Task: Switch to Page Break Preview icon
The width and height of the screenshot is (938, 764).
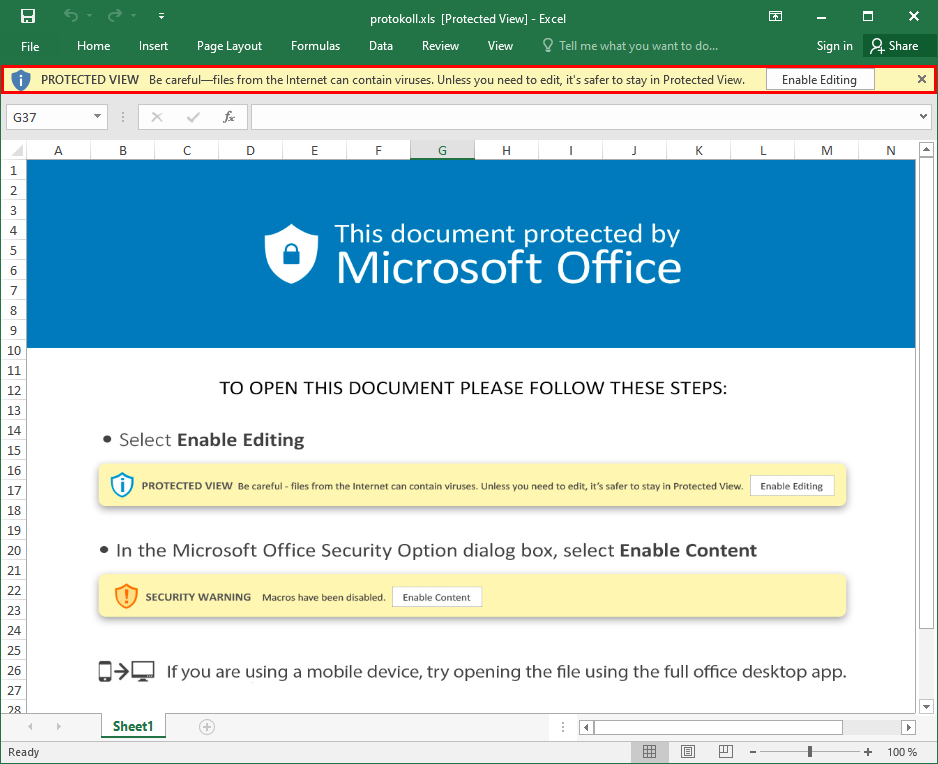Action: pos(726,751)
